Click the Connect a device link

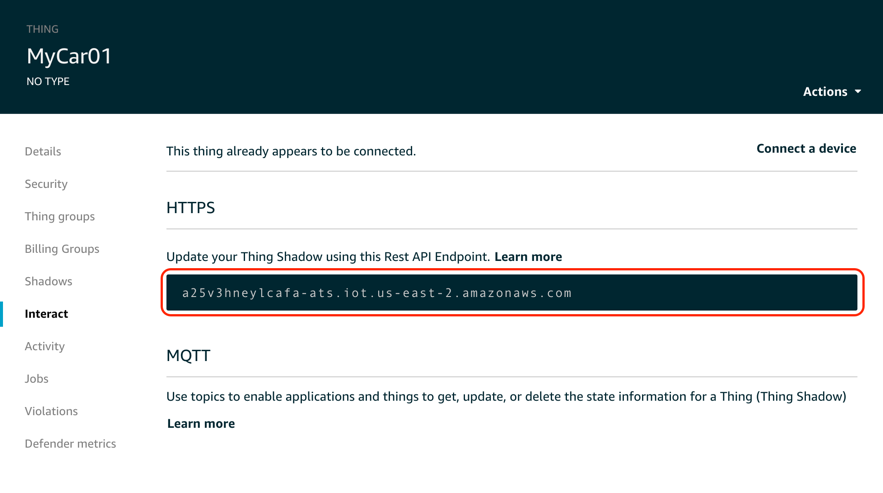coord(806,149)
